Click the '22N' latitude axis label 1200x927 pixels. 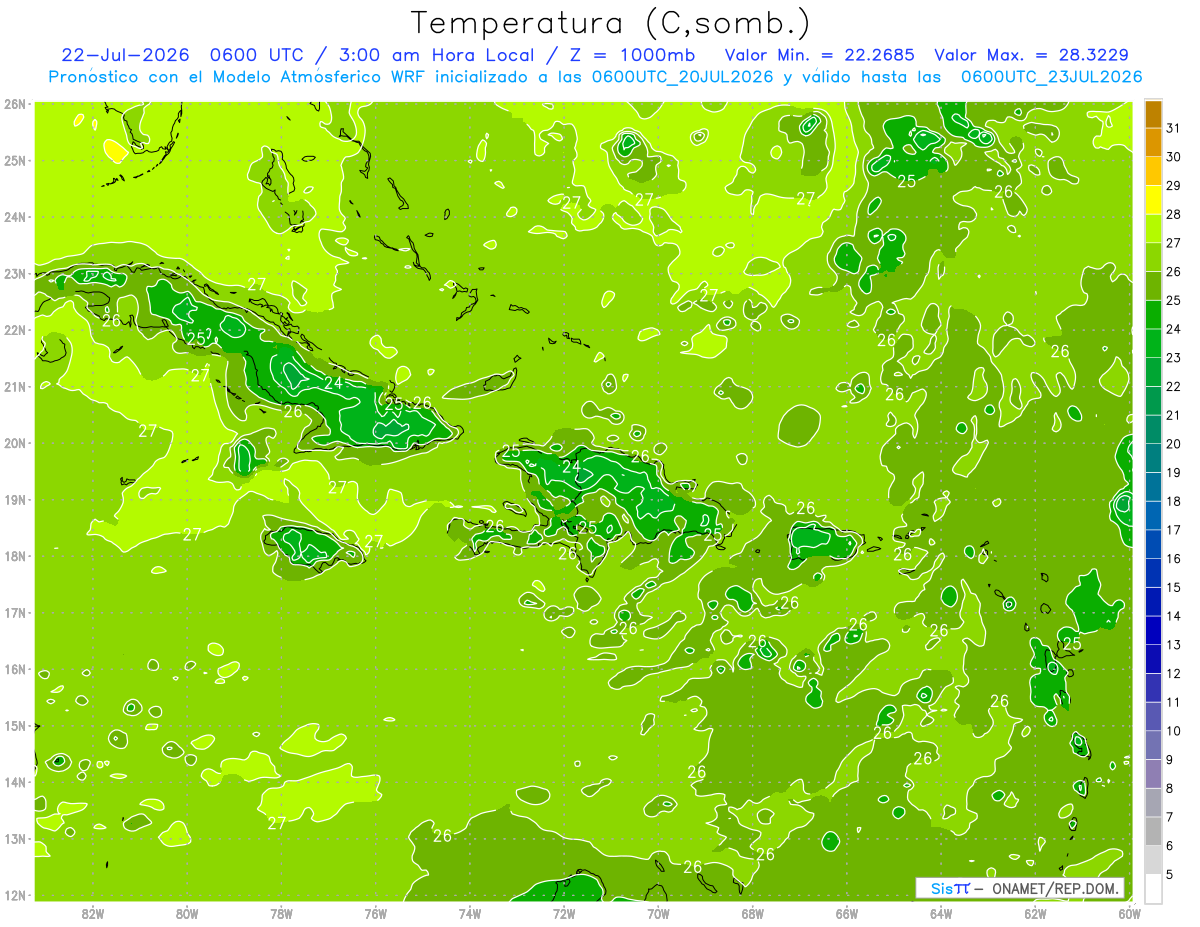point(14,330)
